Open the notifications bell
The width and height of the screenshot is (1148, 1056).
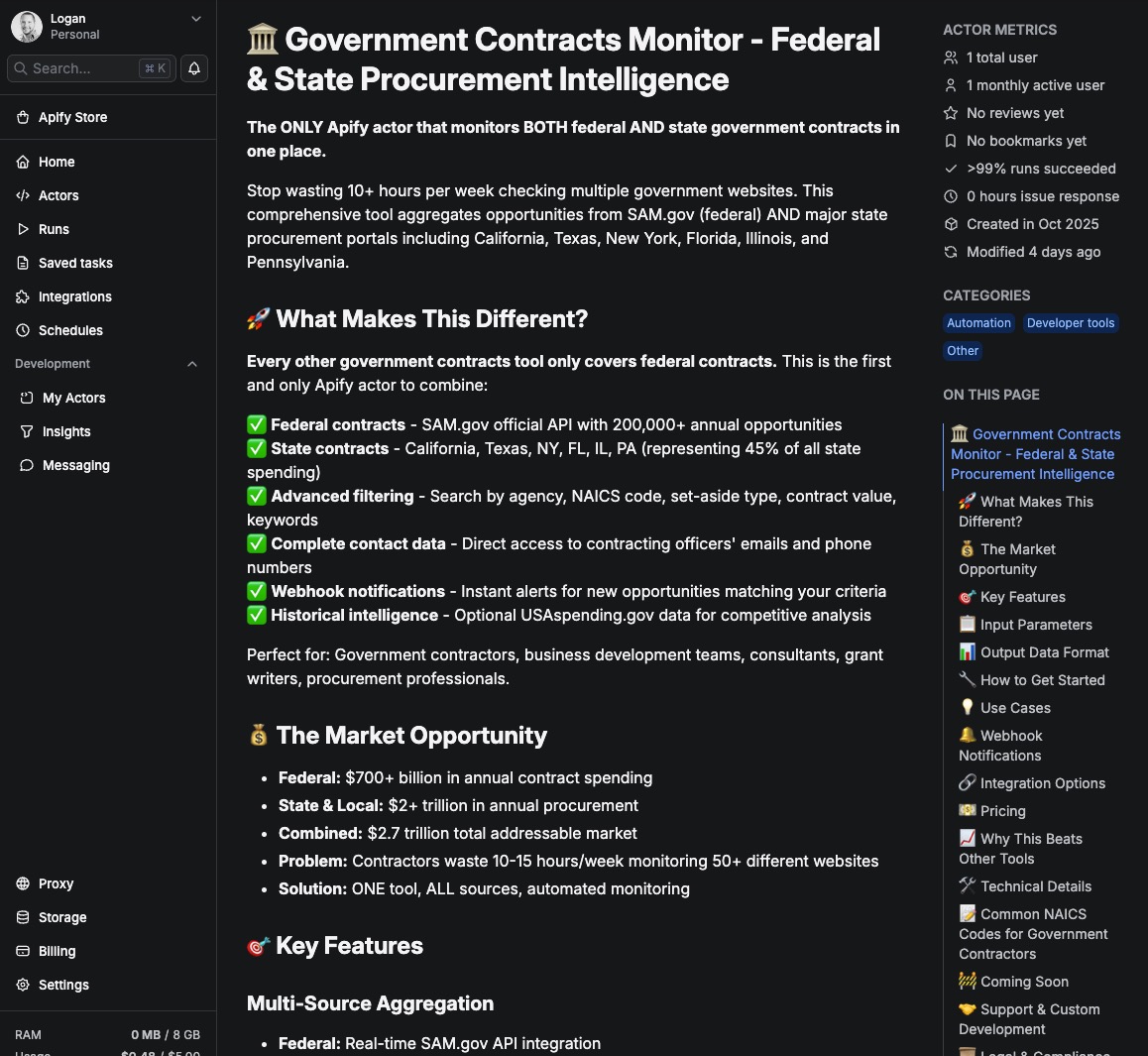click(194, 68)
